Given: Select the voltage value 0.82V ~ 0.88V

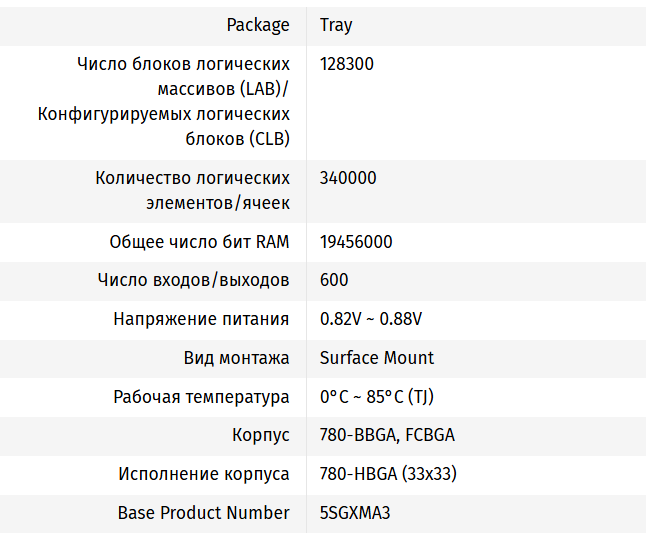Looking at the screenshot, I should pos(371,319).
